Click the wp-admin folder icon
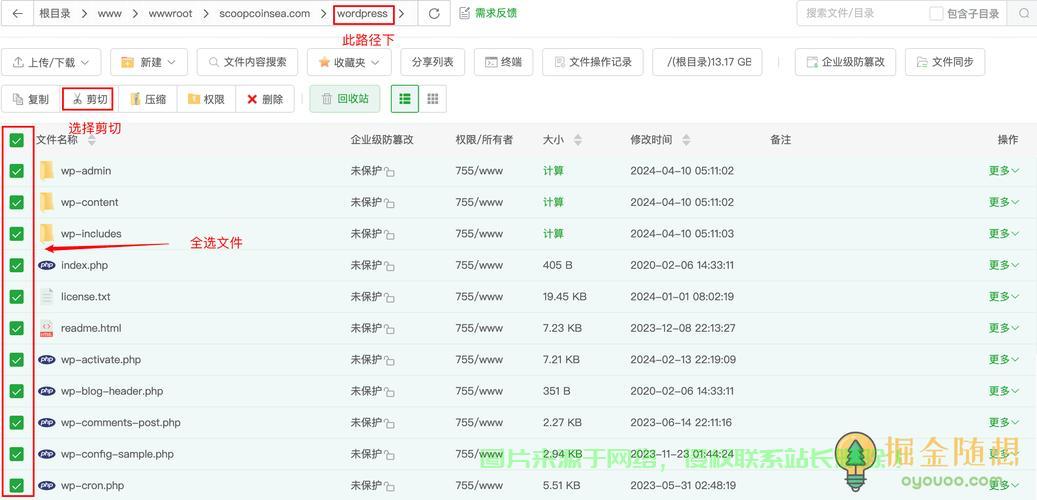Screen dimensions: 1037x500 46,171
